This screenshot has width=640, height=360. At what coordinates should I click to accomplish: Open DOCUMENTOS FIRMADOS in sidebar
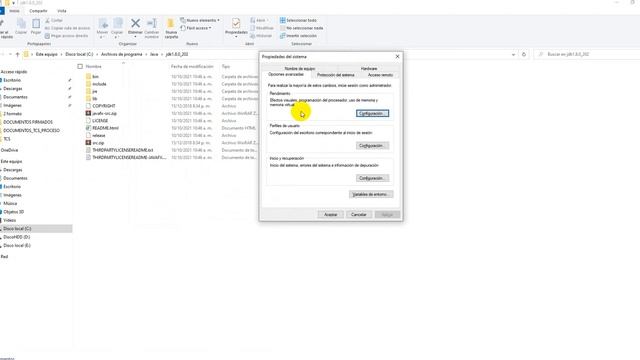click(x=28, y=122)
